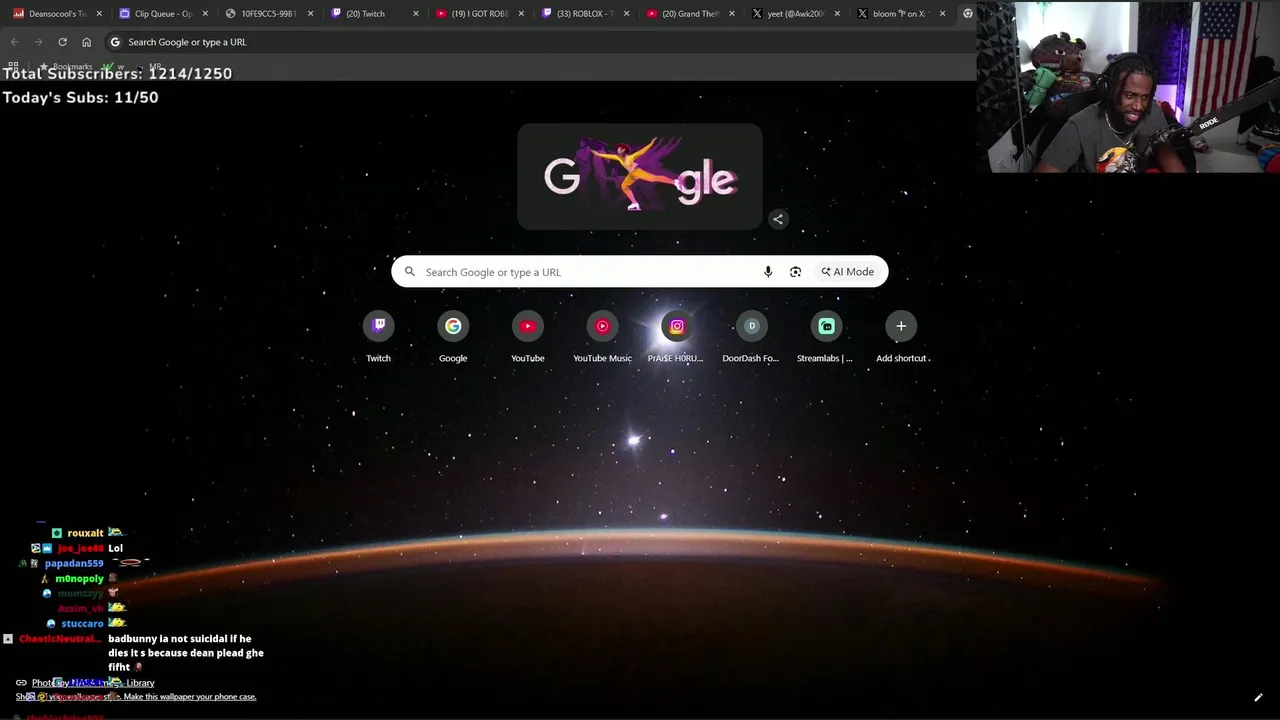Click 'Total Subscribers: 1214/1250' overlay text

click(x=117, y=74)
